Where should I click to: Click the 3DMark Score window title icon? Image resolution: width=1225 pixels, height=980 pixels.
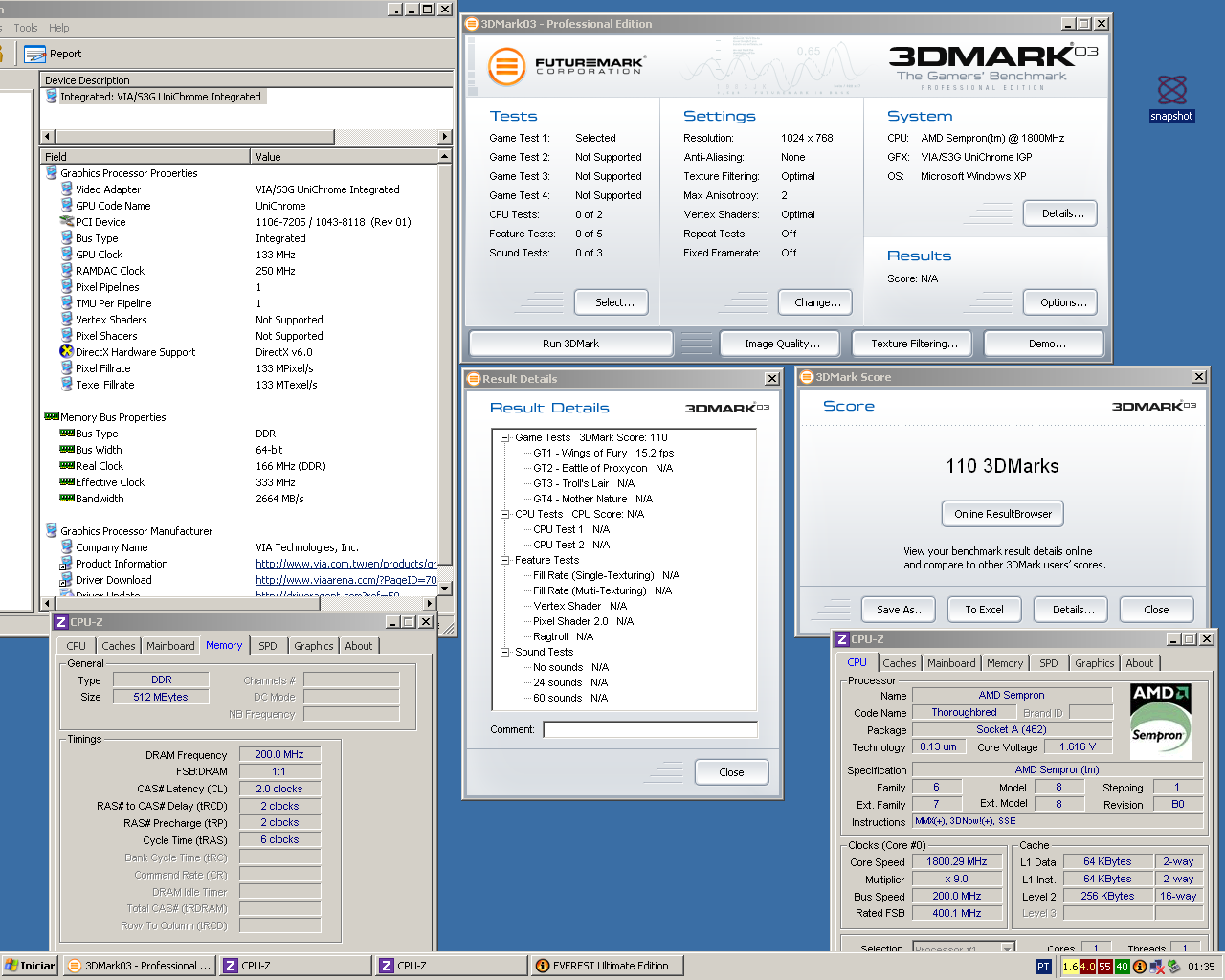807,377
